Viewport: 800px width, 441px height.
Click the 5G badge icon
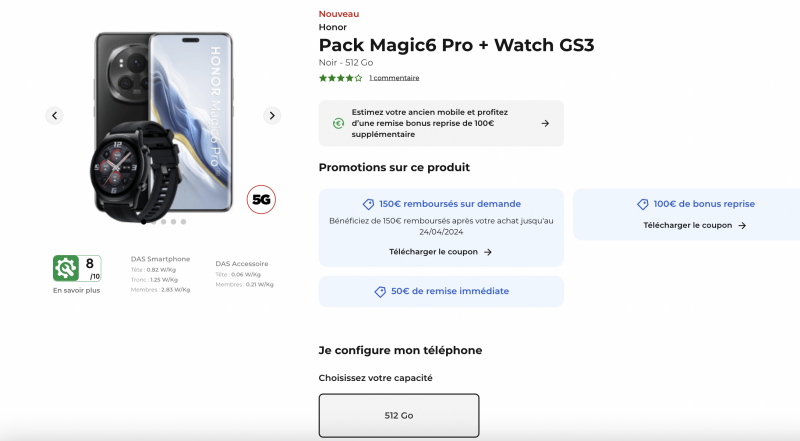(x=261, y=200)
